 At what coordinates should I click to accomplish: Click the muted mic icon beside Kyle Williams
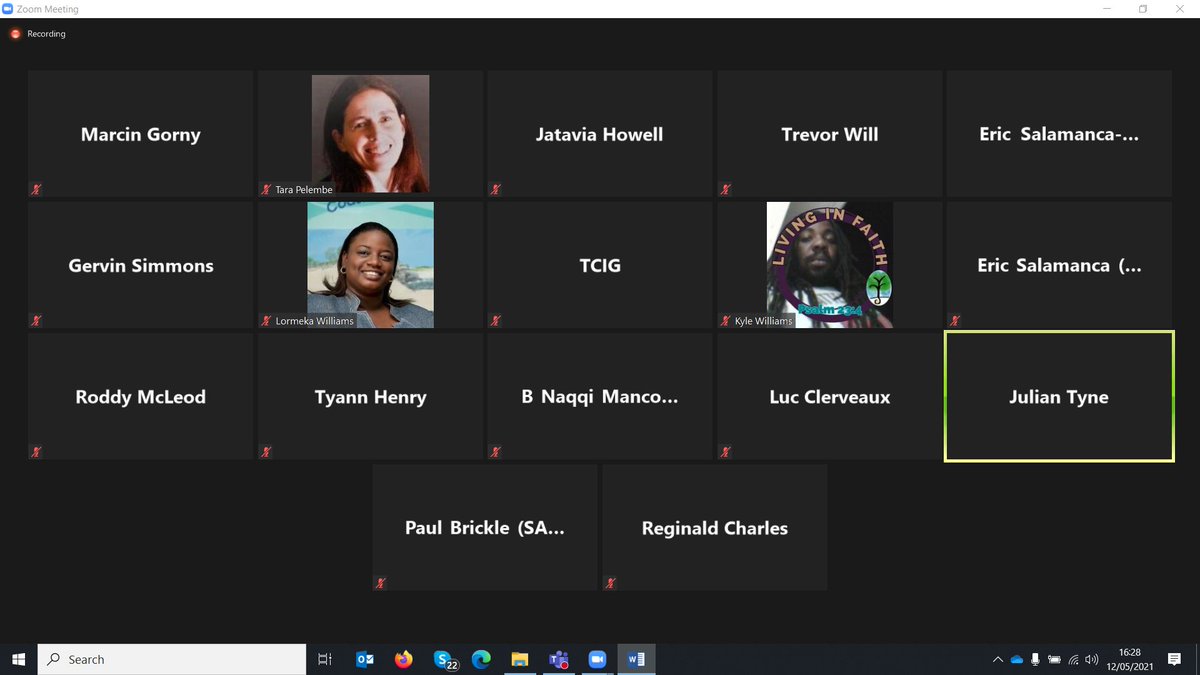click(x=726, y=321)
